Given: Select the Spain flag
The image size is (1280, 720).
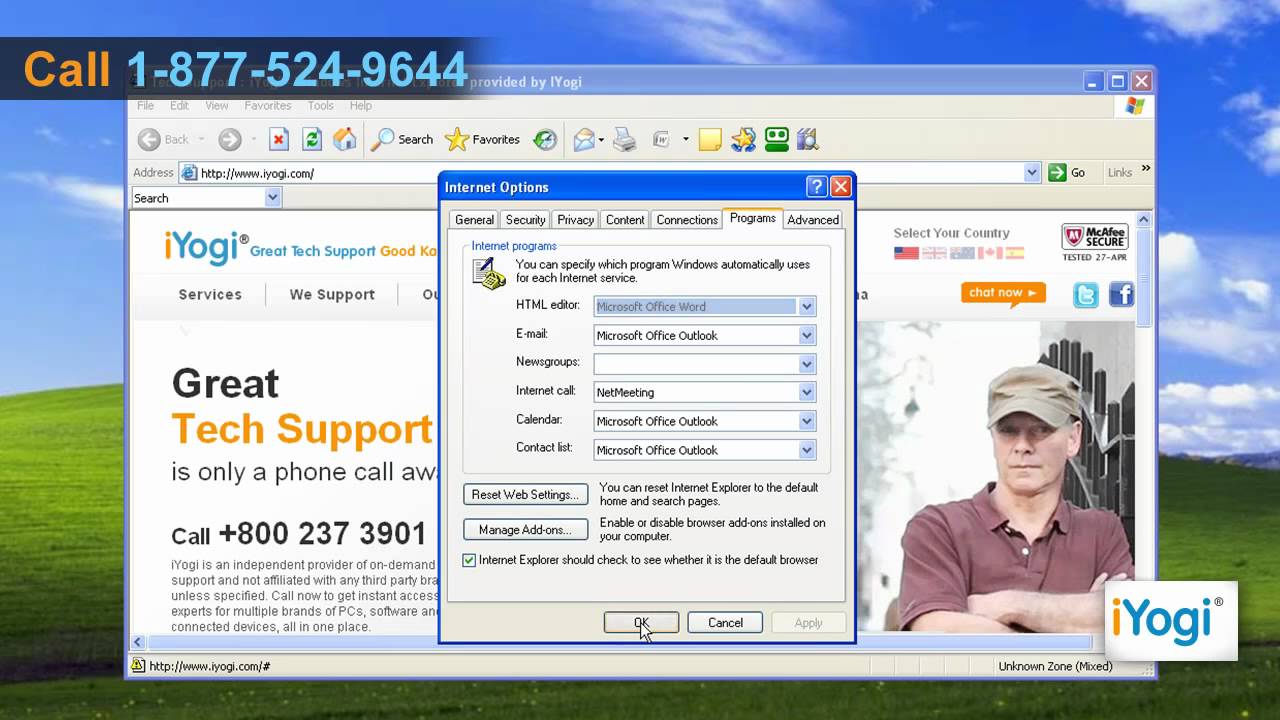Looking at the screenshot, I should pyautogui.click(x=1015, y=253).
